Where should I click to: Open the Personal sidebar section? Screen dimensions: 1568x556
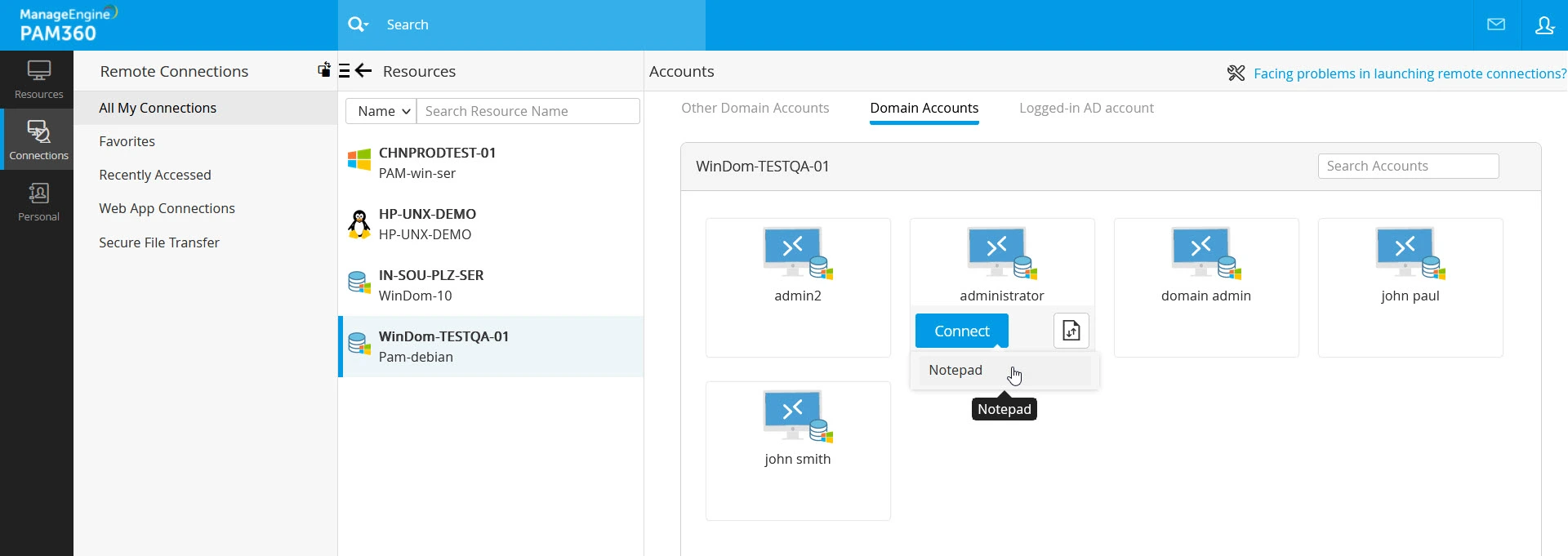tap(38, 202)
